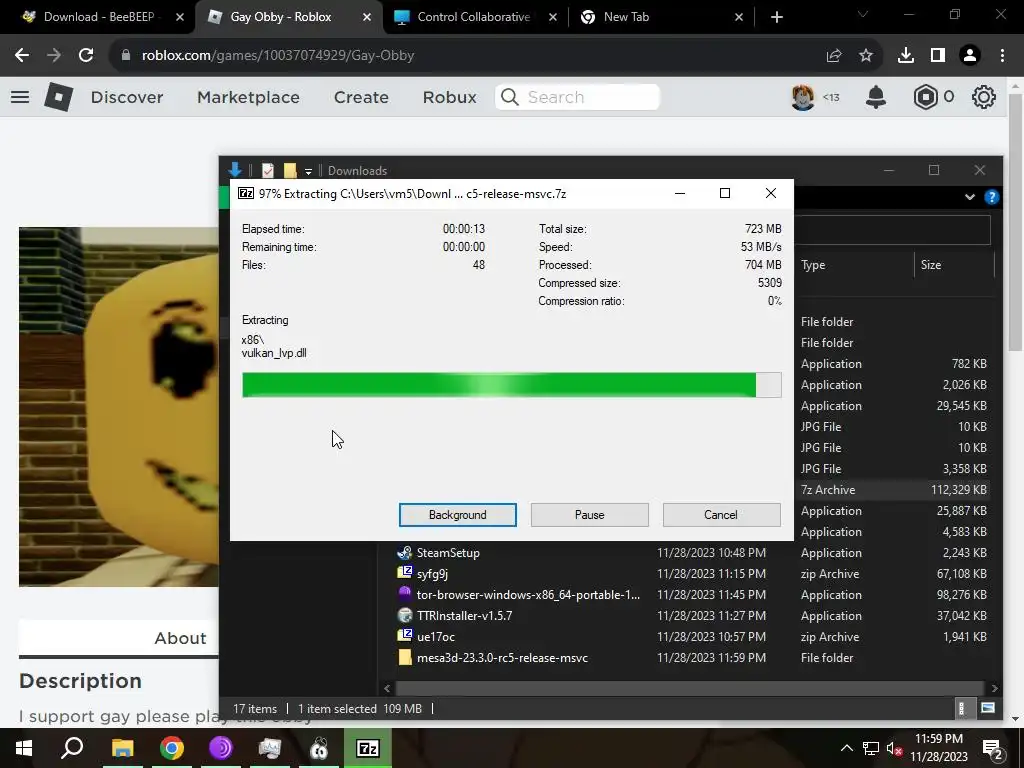The width and height of the screenshot is (1024, 768).
Task: Switch Explorer to large icons view
Action: coord(988,709)
